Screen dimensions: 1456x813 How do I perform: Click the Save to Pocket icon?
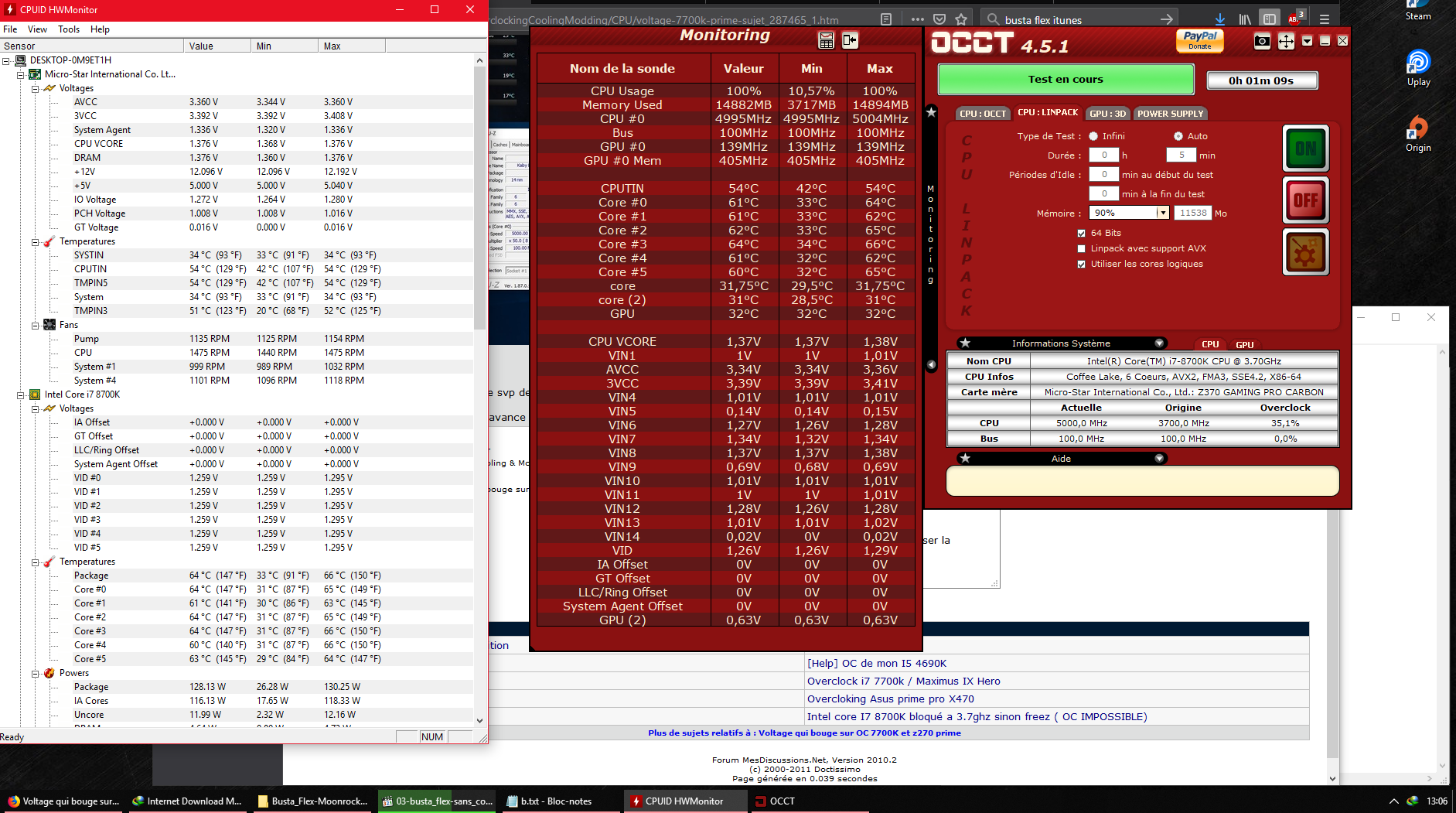[x=939, y=19]
